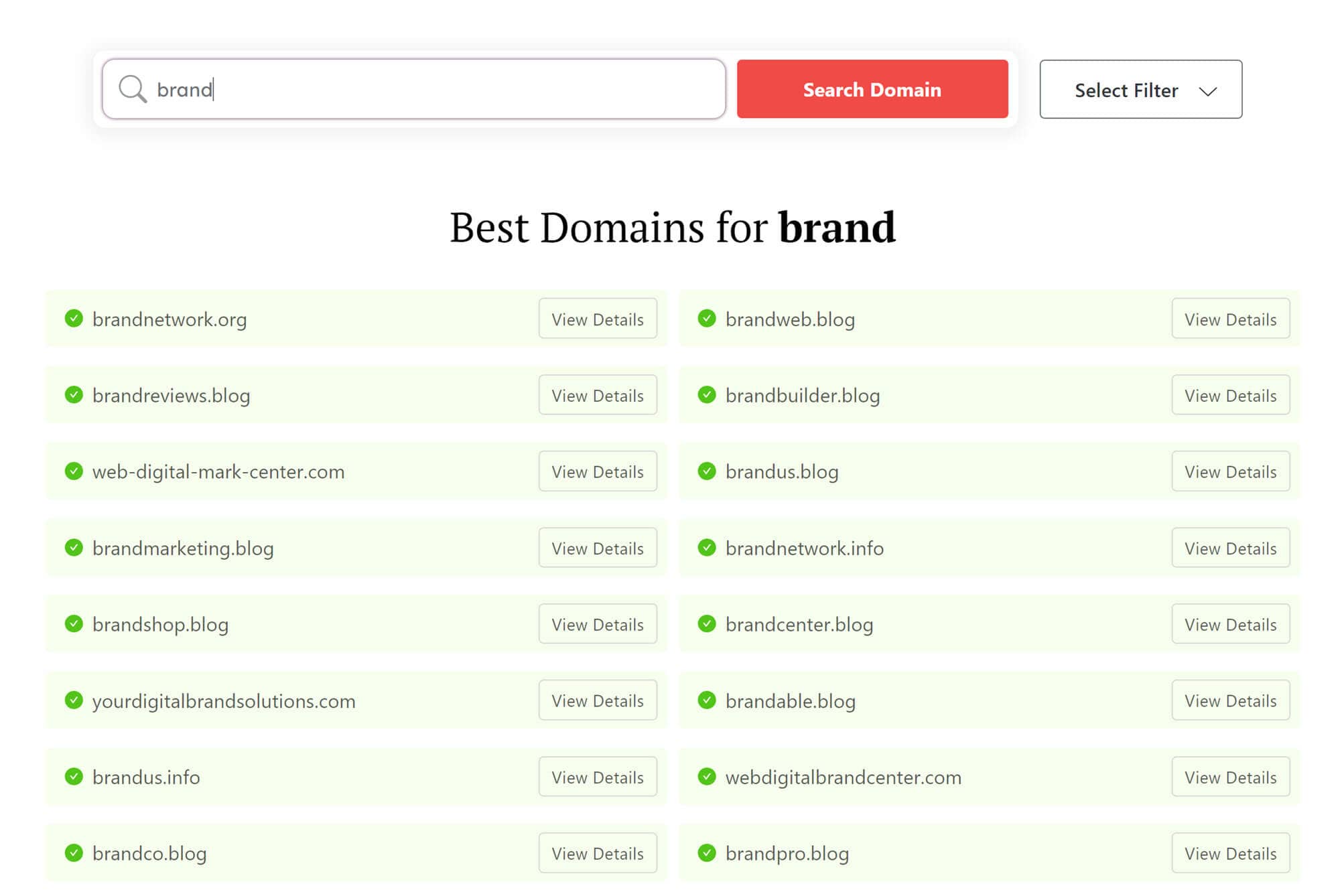Click availability checkmark for brandmarketing.blog
Screen dimensions: 1340x896
(x=75, y=547)
